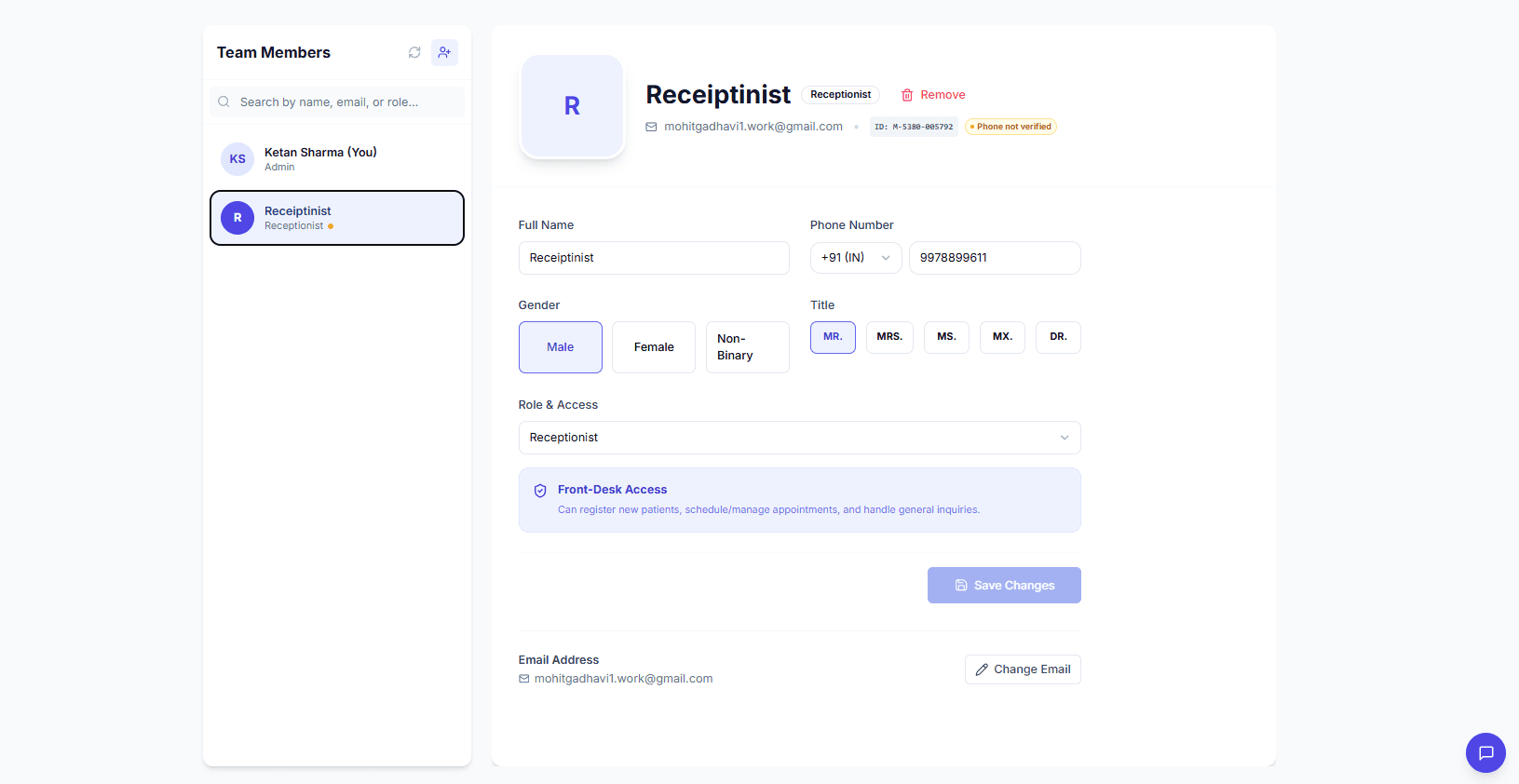1519x784 pixels.
Task: Click the orange status dot beside Receptionist
Action: (331, 226)
